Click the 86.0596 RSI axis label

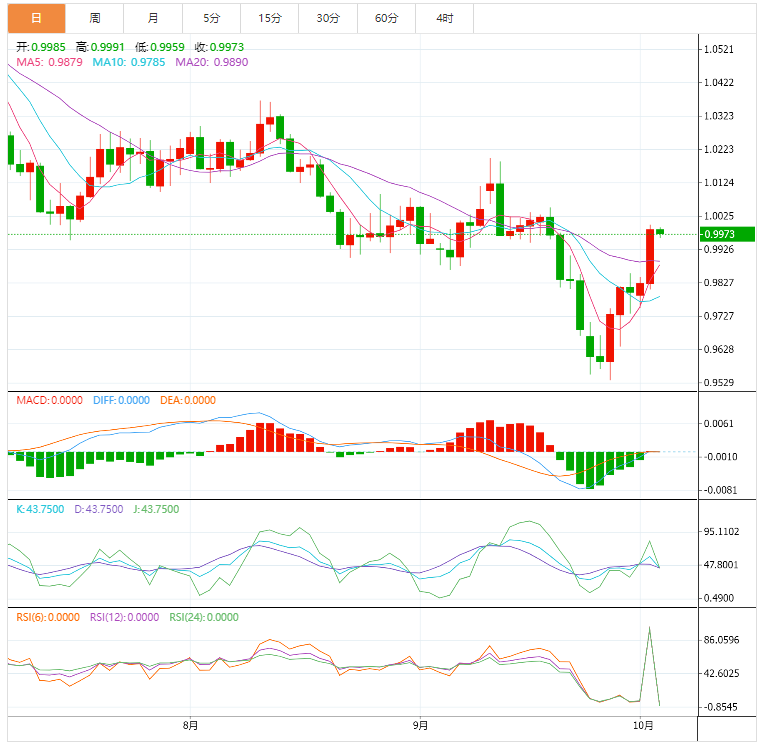(x=721, y=640)
